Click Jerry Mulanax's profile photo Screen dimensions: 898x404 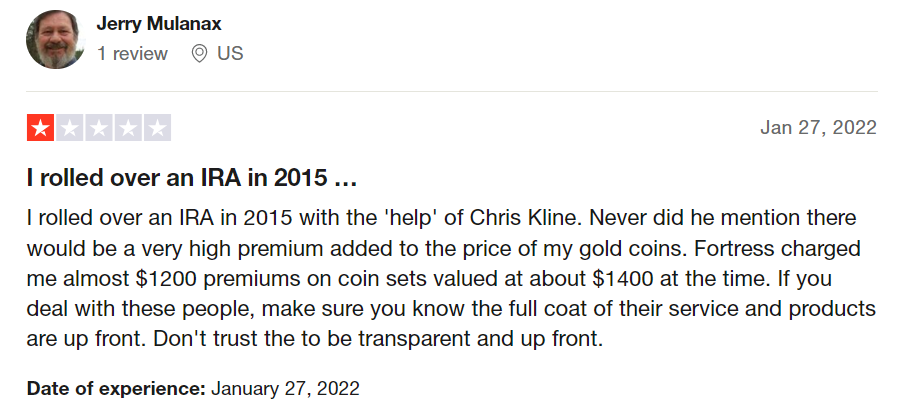point(55,39)
